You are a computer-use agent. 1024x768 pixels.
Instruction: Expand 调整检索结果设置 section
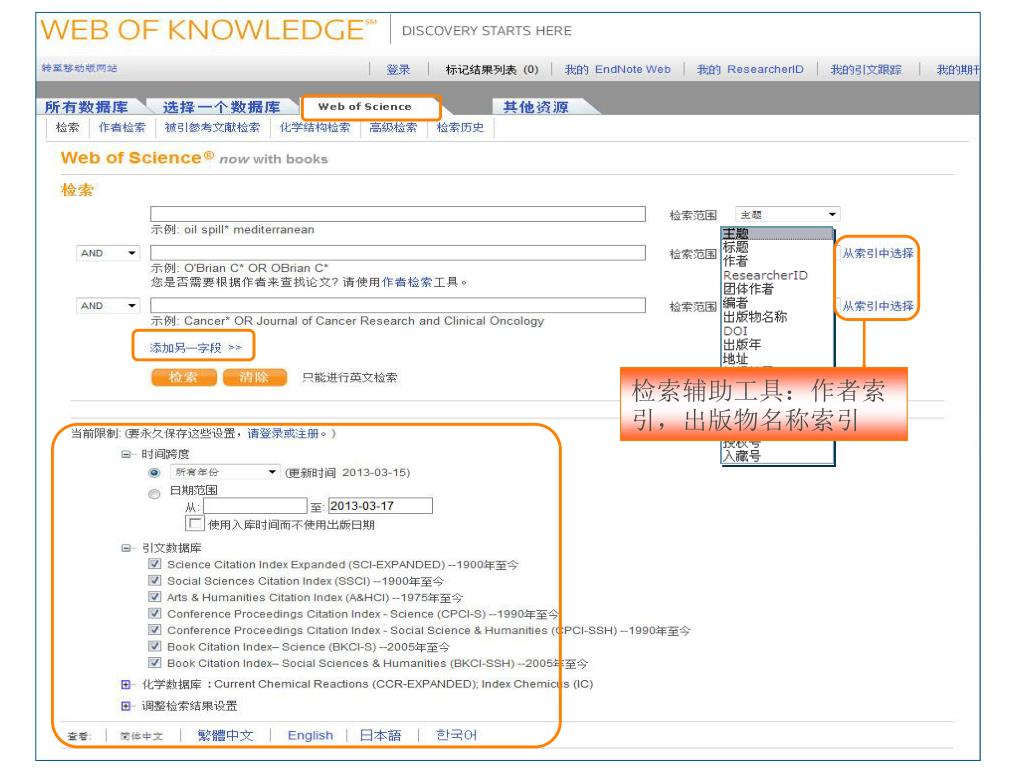(x=126, y=706)
